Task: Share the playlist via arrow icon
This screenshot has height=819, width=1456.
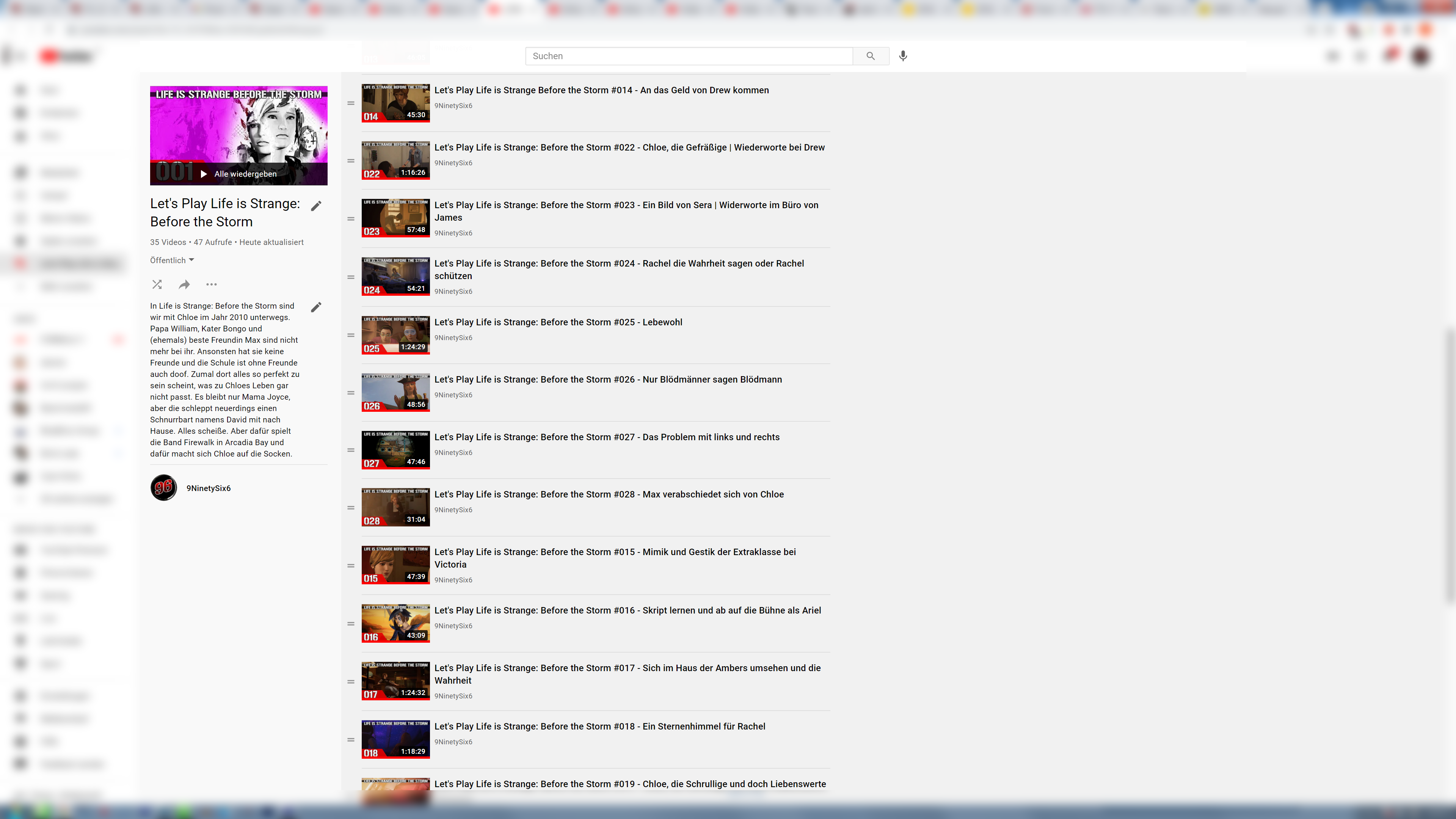Action: click(184, 284)
